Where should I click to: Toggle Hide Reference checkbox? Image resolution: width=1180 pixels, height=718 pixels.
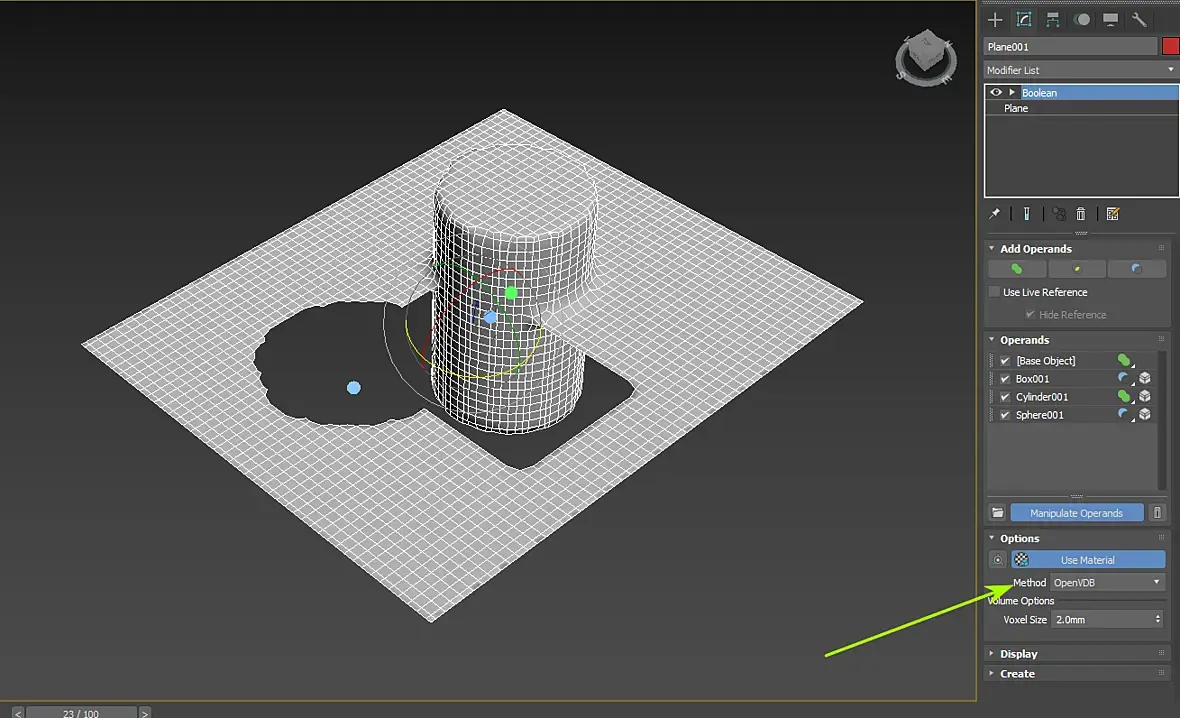(1029, 315)
